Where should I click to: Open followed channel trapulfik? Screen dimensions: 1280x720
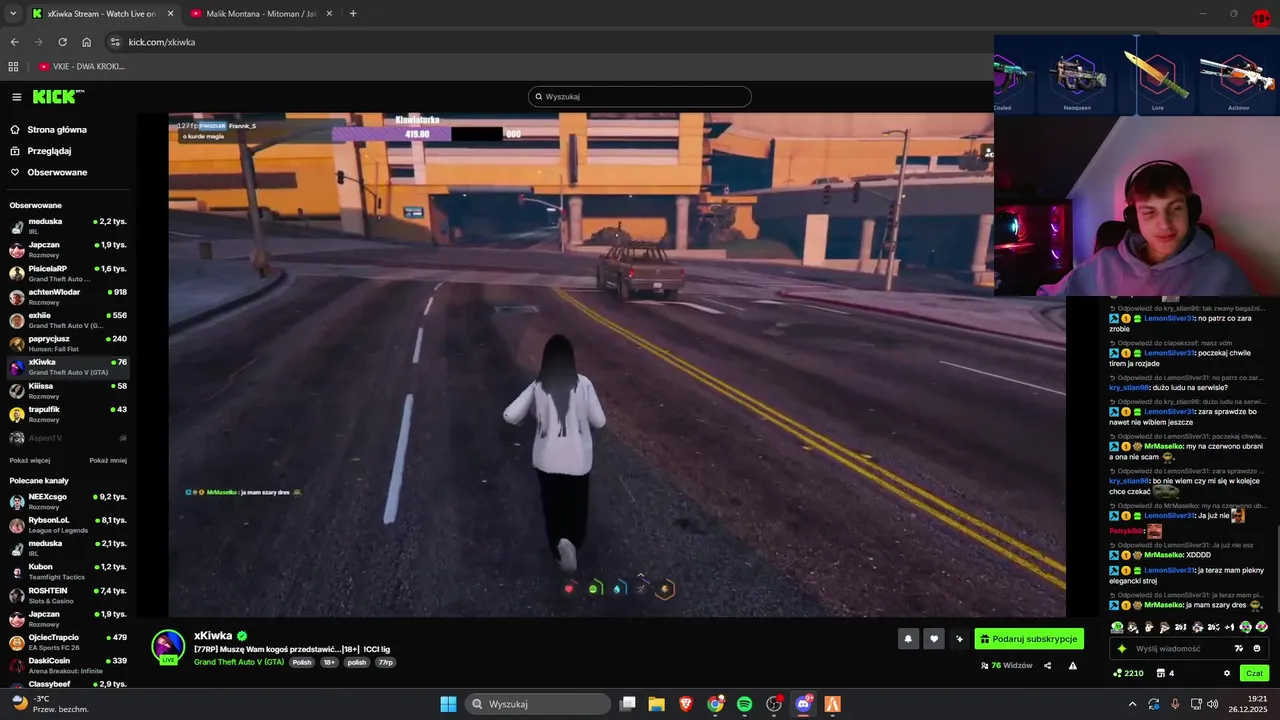tap(68, 414)
